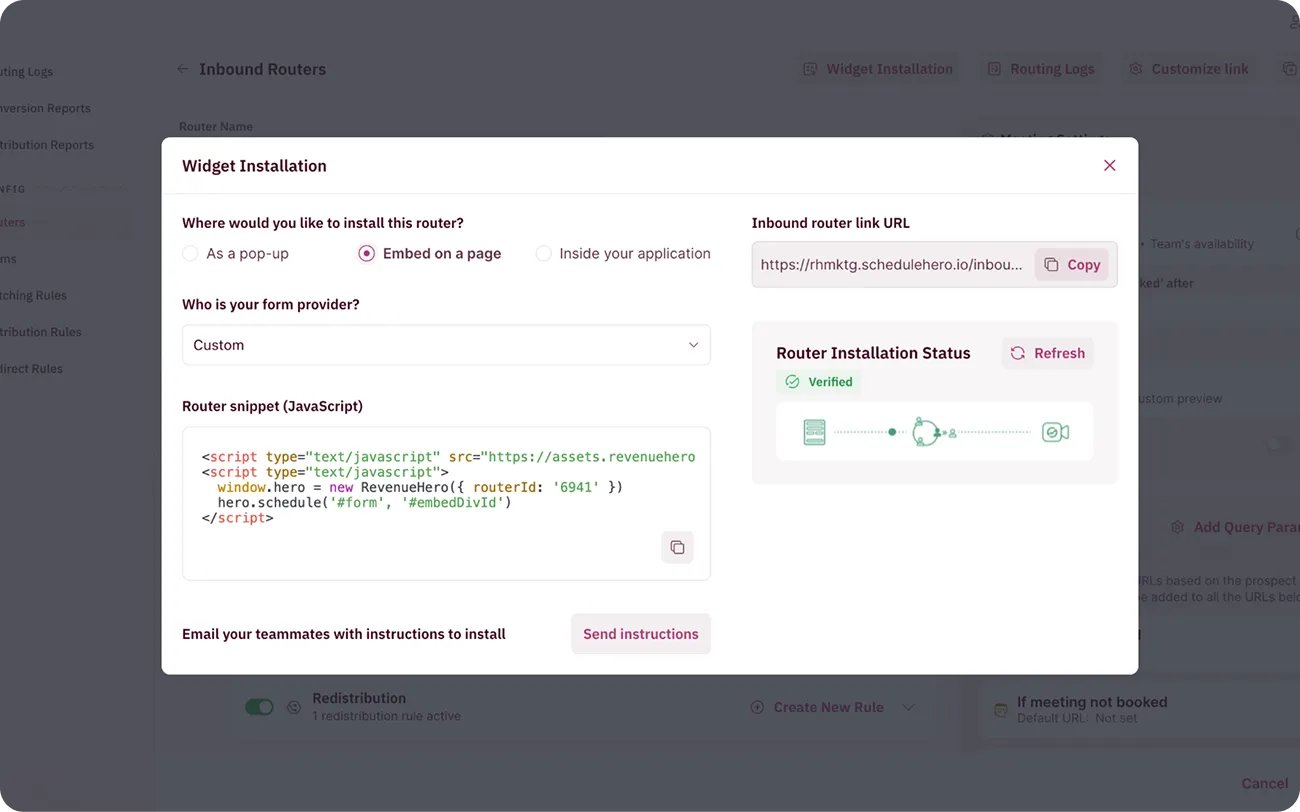The width and height of the screenshot is (1300, 812).
Task: Click the Redistribution rule icon
Action: pos(294,707)
